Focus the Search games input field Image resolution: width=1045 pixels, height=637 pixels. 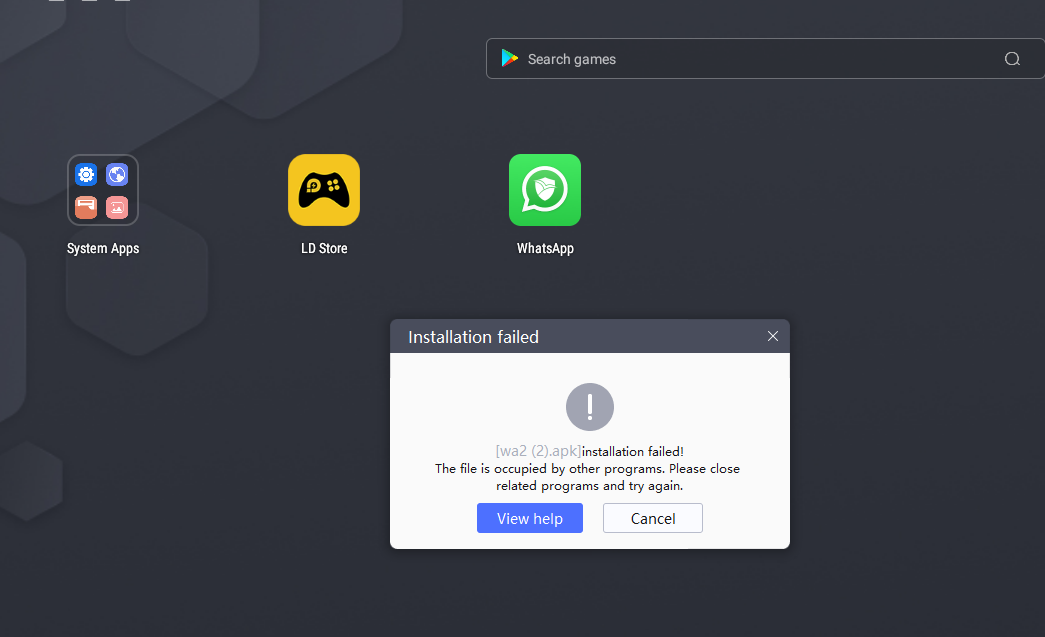[765, 59]
